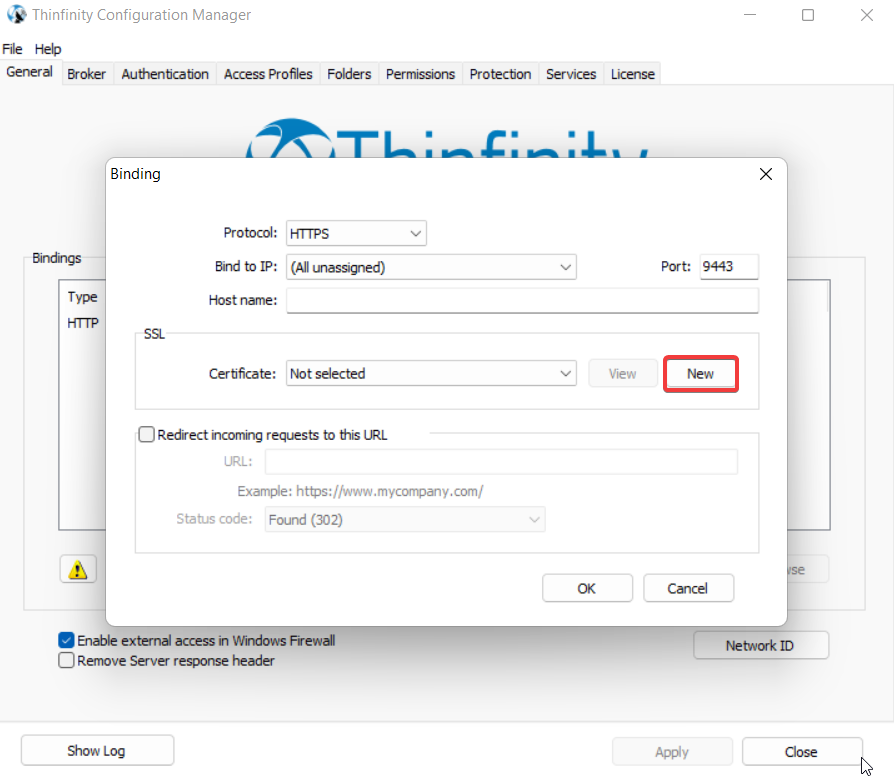Select the HTTP row in Bindings list
The width and height of the screenshot is (894, 778).
point(83,323)
